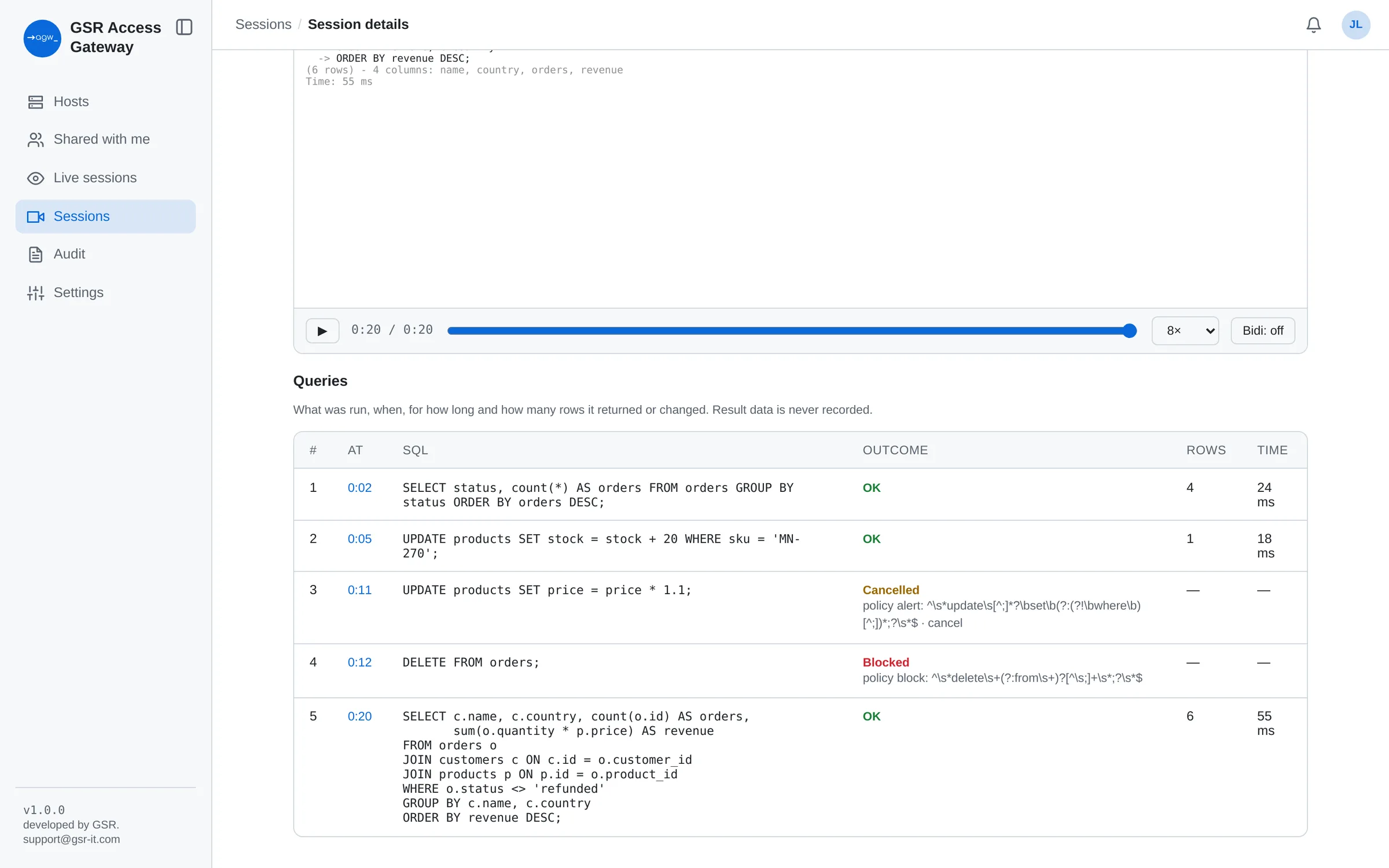Click the Blocked outcome label
Screen dimensions: 1389x868
(x=885, y=663)
